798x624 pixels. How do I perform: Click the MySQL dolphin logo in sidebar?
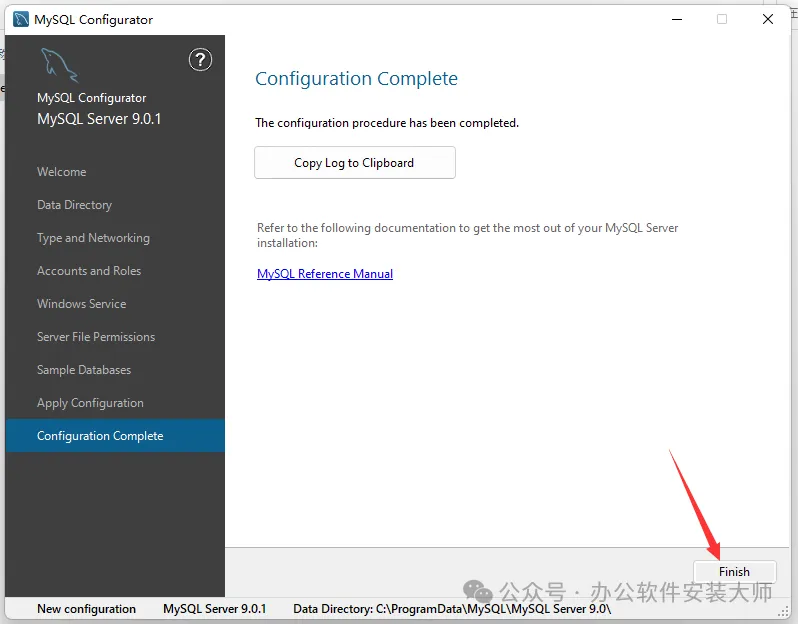(60, 65)
